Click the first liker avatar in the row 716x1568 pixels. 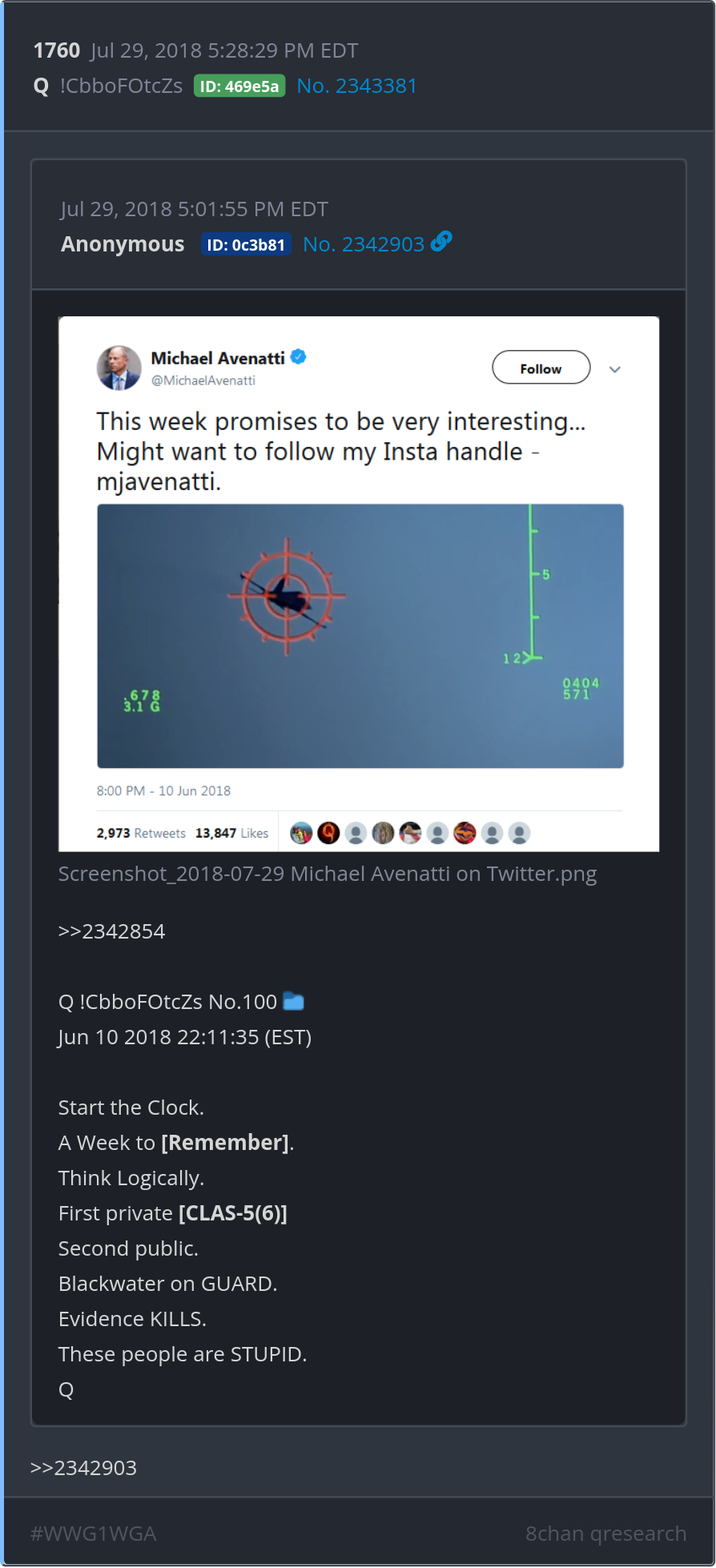301,834
